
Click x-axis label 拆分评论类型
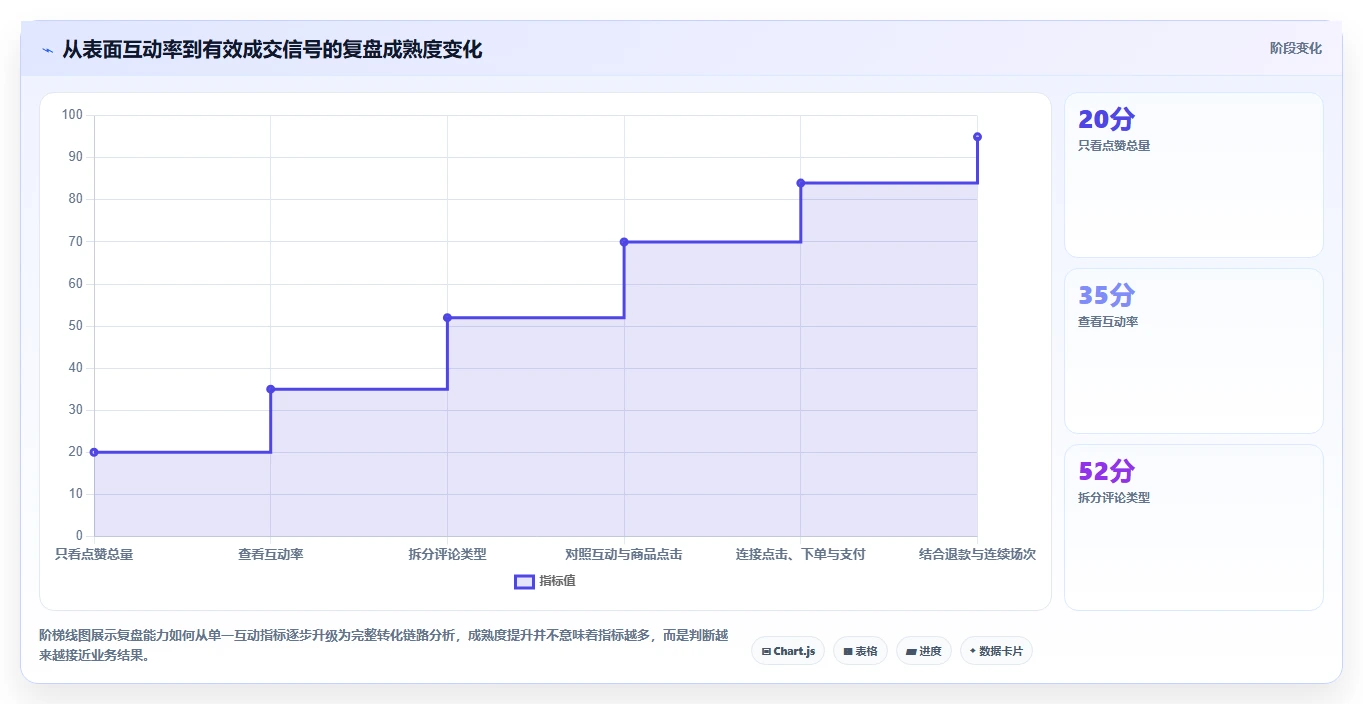coord(447,554)
